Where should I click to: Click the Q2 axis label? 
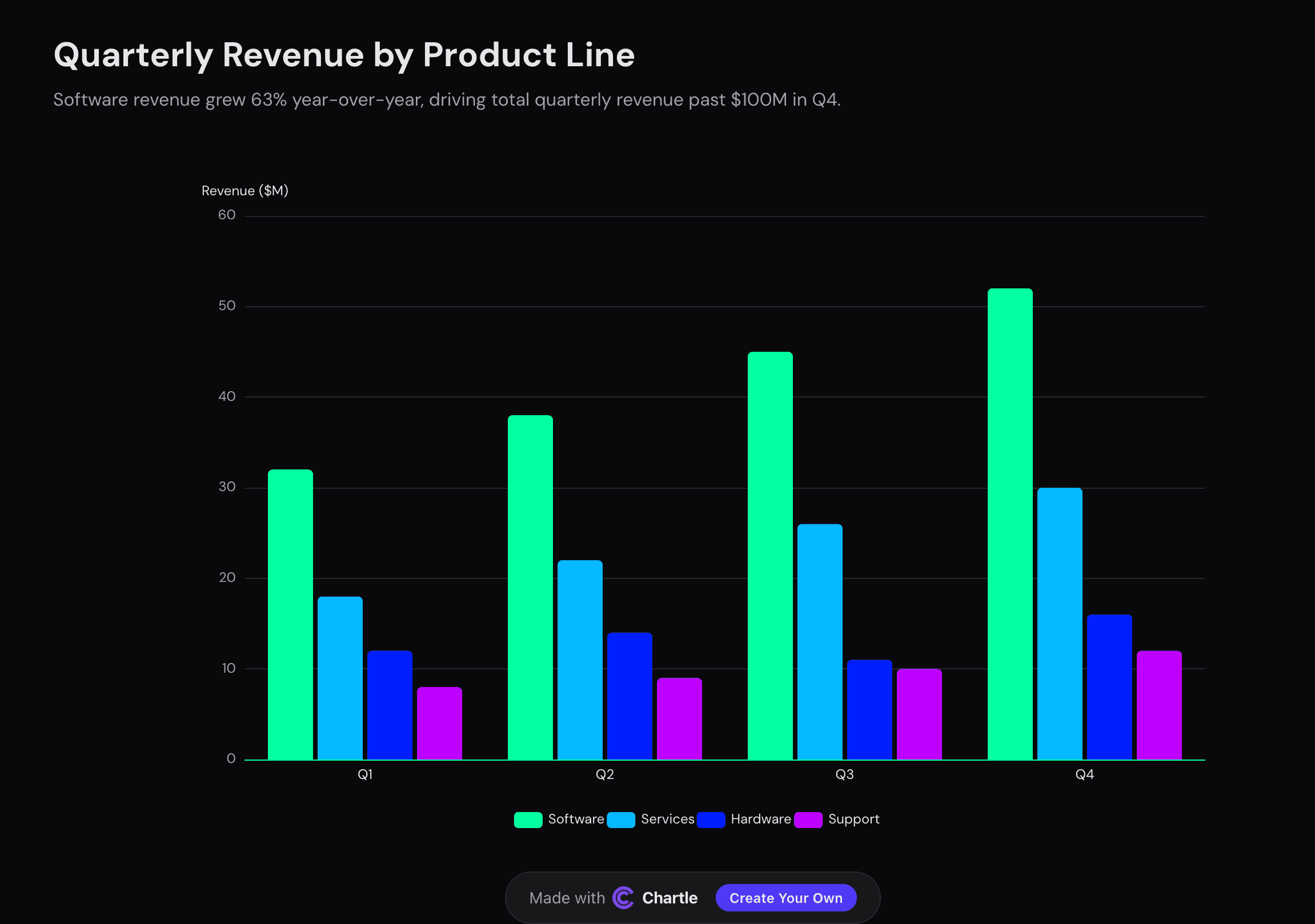[x=605, y=774]
